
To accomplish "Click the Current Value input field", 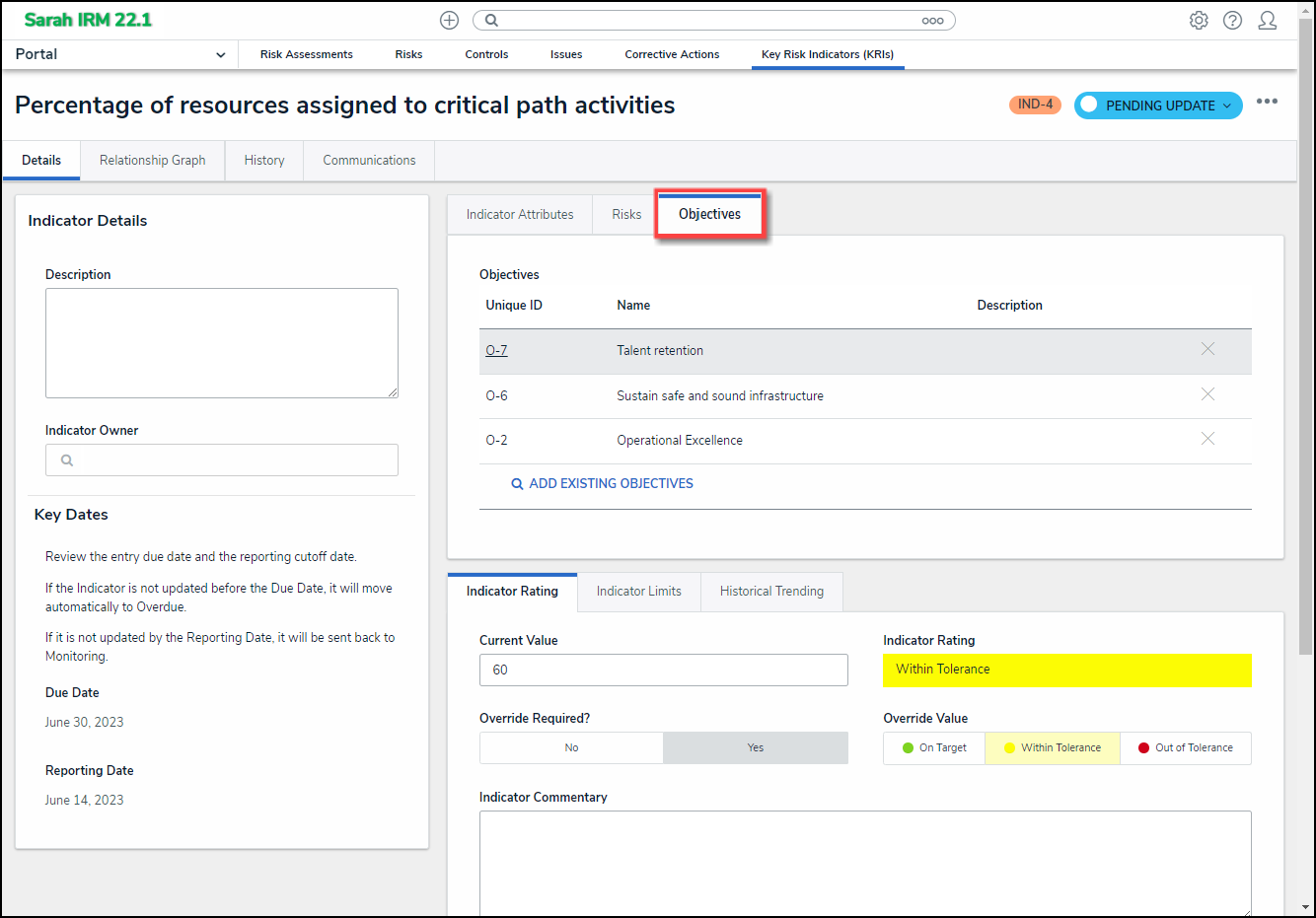I will [663, 670].
